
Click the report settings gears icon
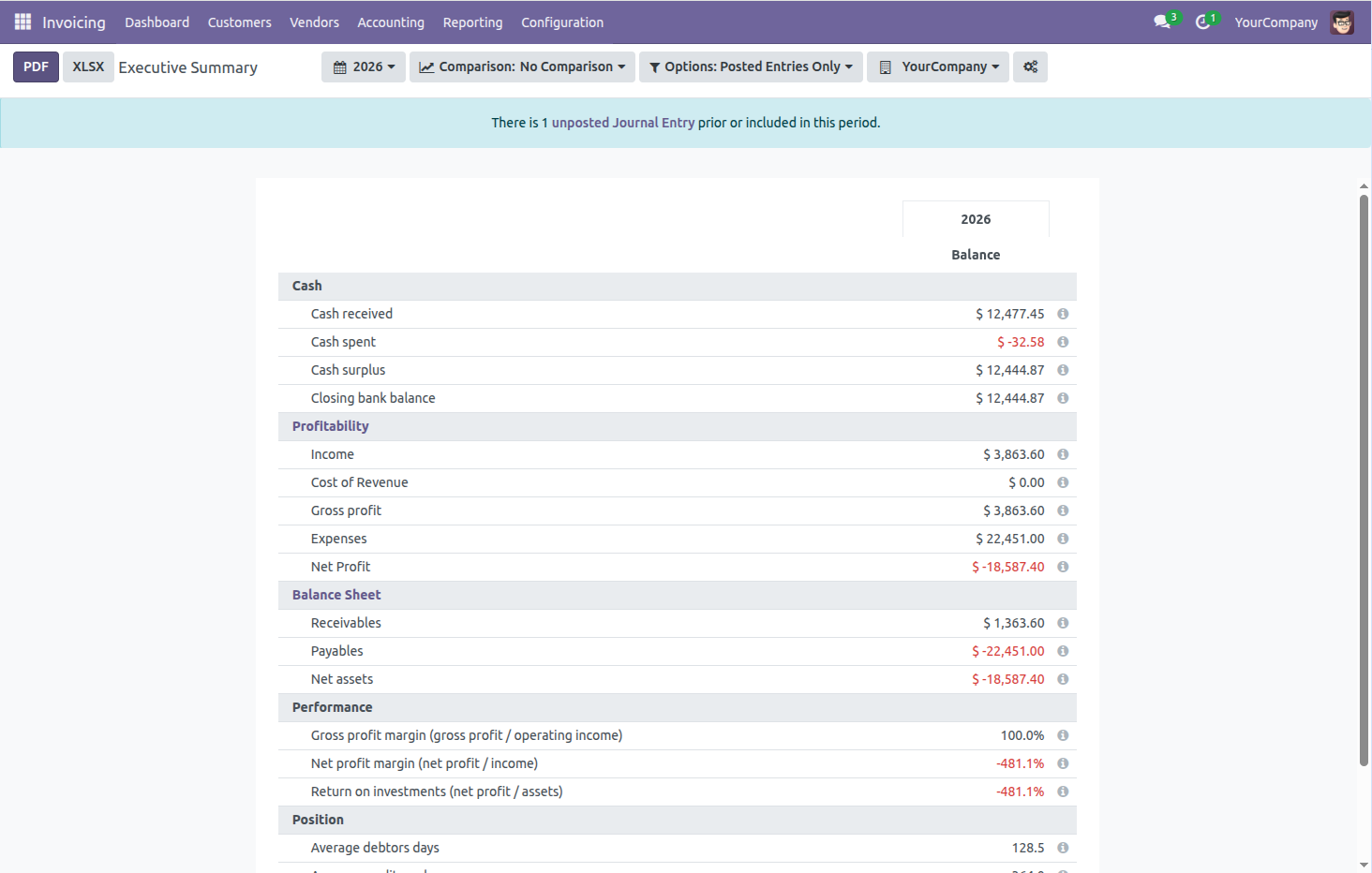pos(1030,67)
